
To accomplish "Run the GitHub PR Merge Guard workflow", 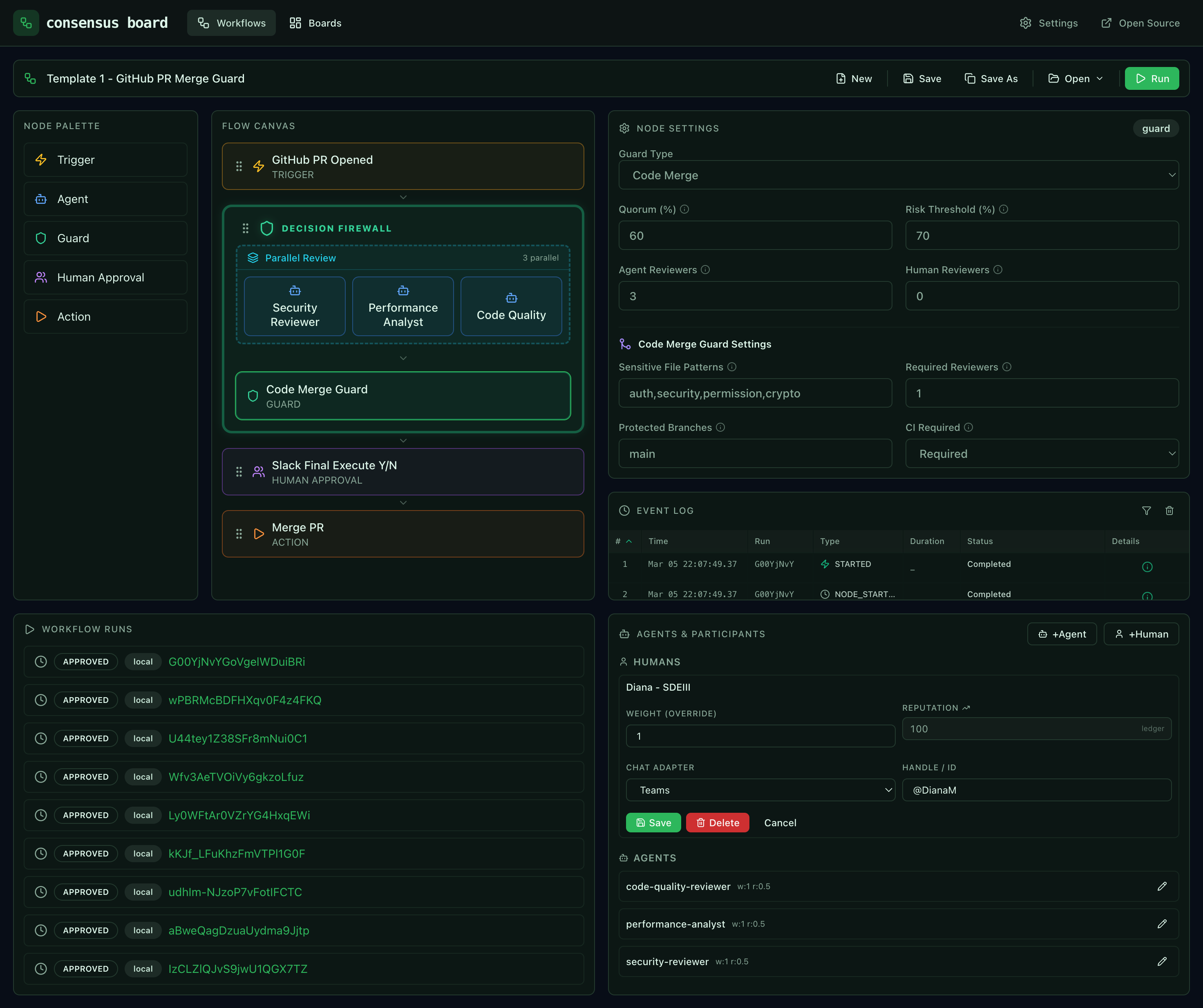I will pos(1152,78).
